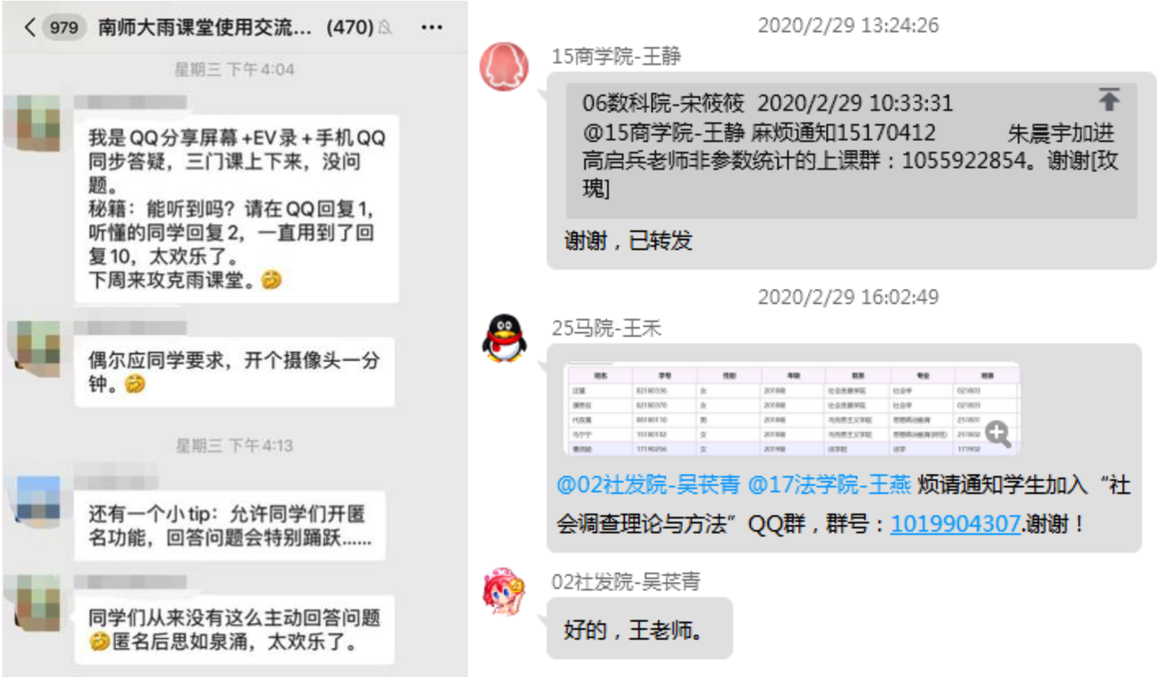Open the student table image thumbnail
This screenshot has width=1174, height=677.
(791, 409)
